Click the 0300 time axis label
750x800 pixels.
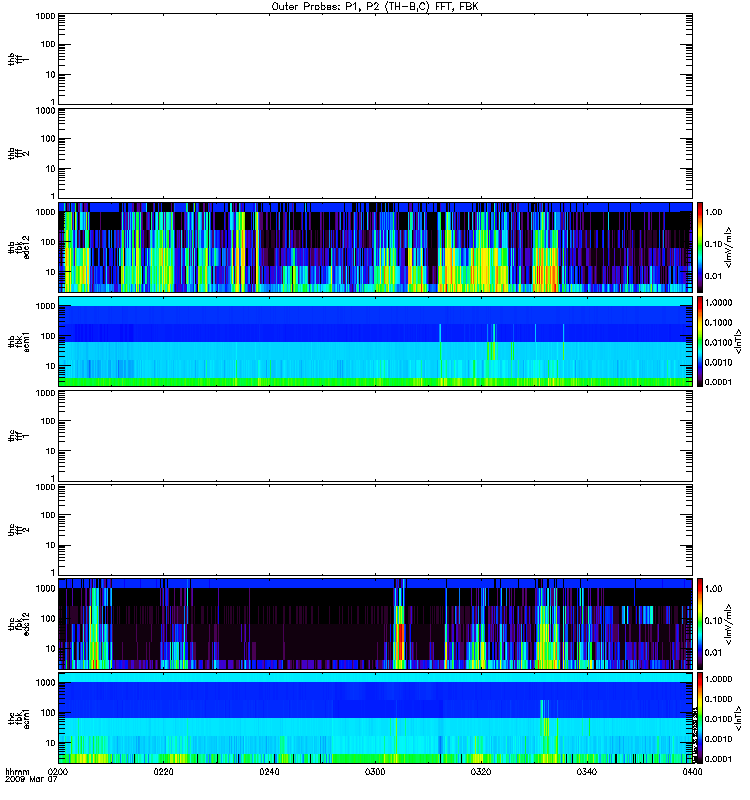coord(375,772)
